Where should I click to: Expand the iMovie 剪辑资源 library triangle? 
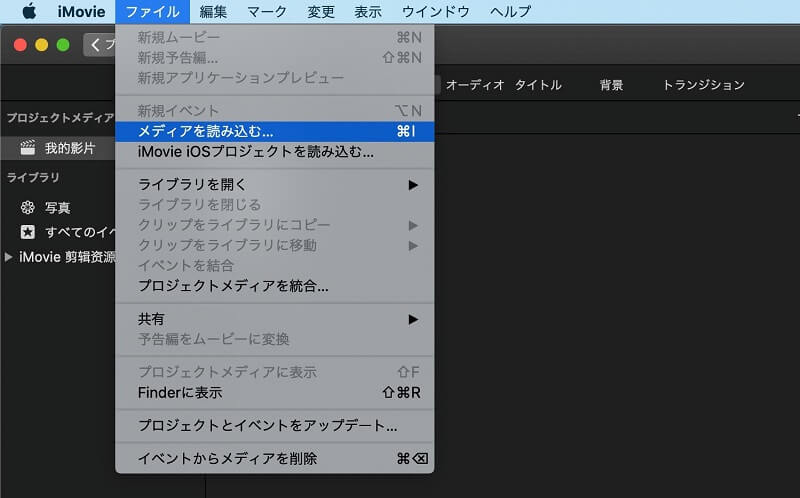8,257
